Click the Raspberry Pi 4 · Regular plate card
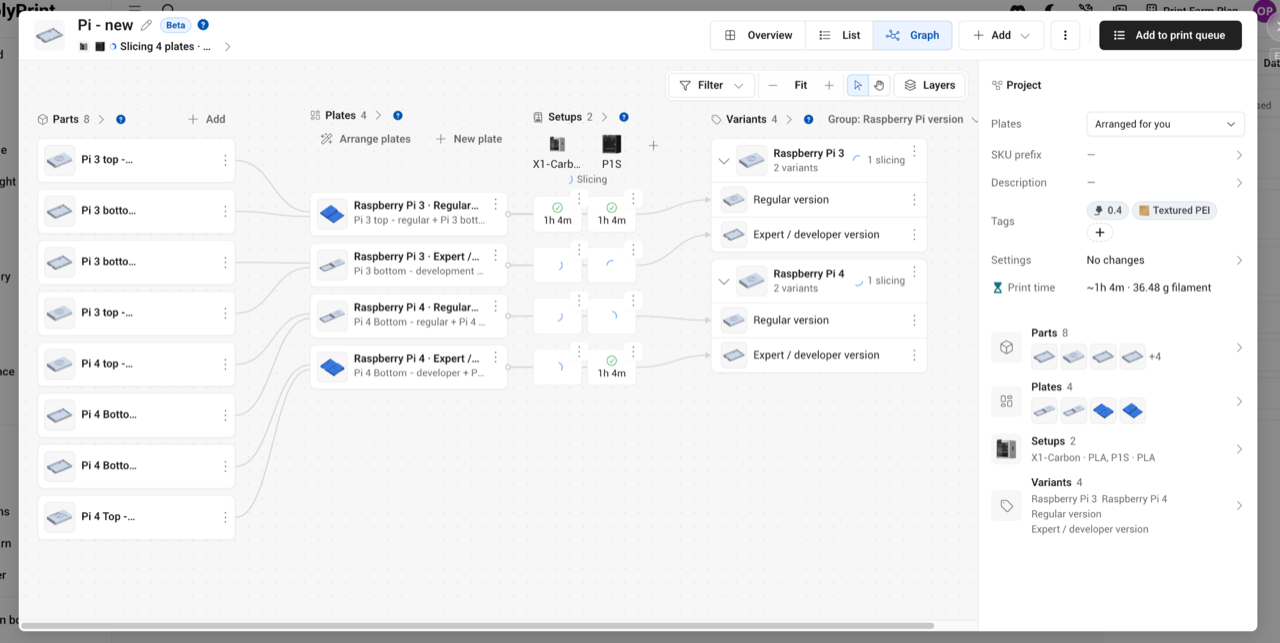 click(x=409, y=315)
